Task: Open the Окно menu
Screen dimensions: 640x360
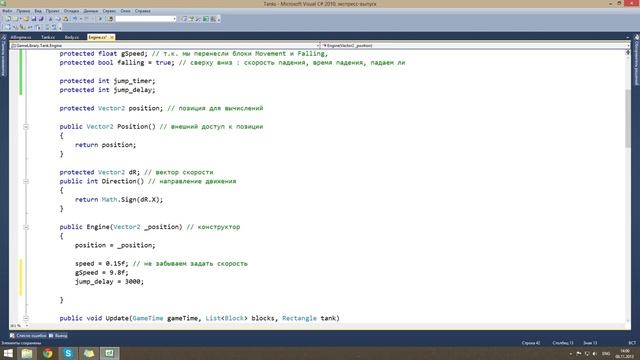Action: point(126,11)
